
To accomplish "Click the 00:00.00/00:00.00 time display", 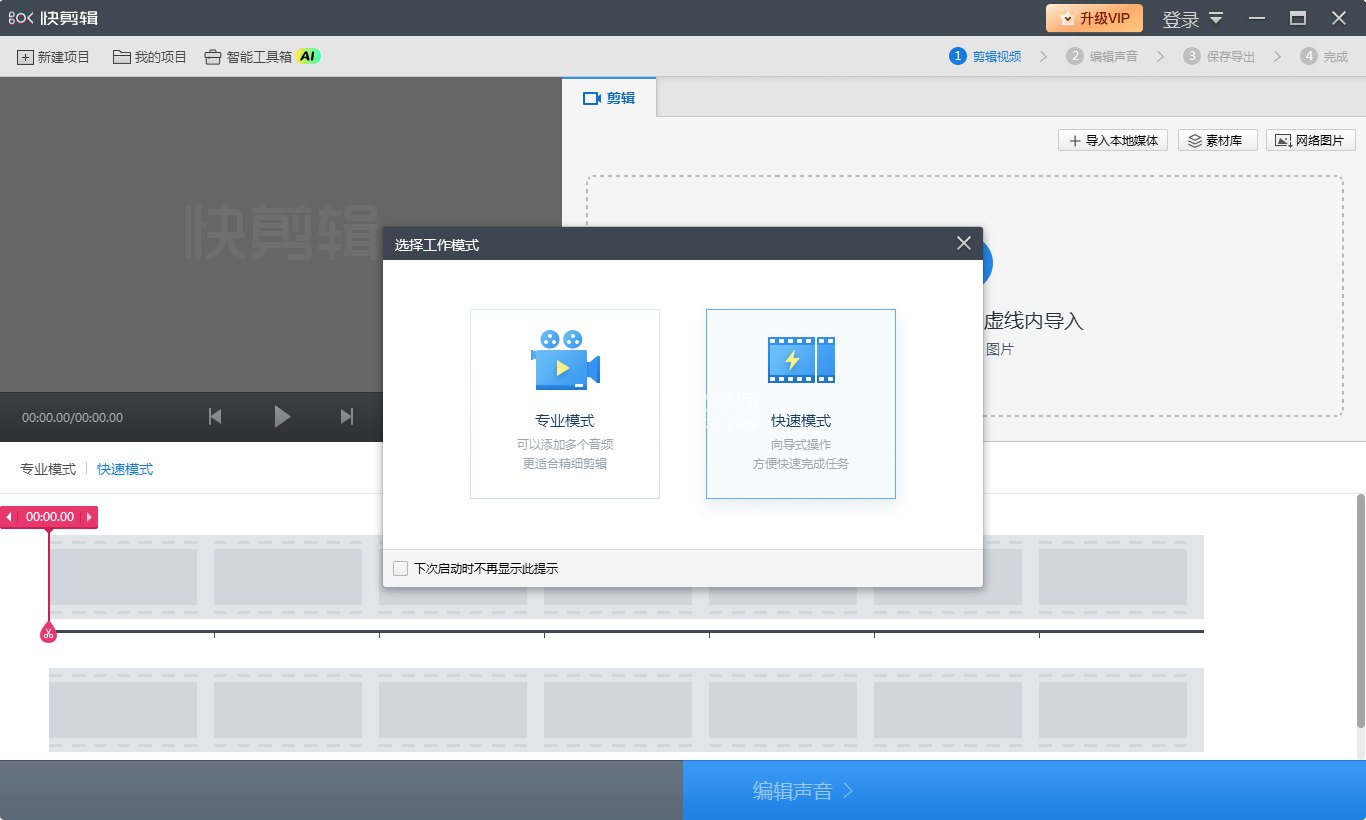I will 72,418.
